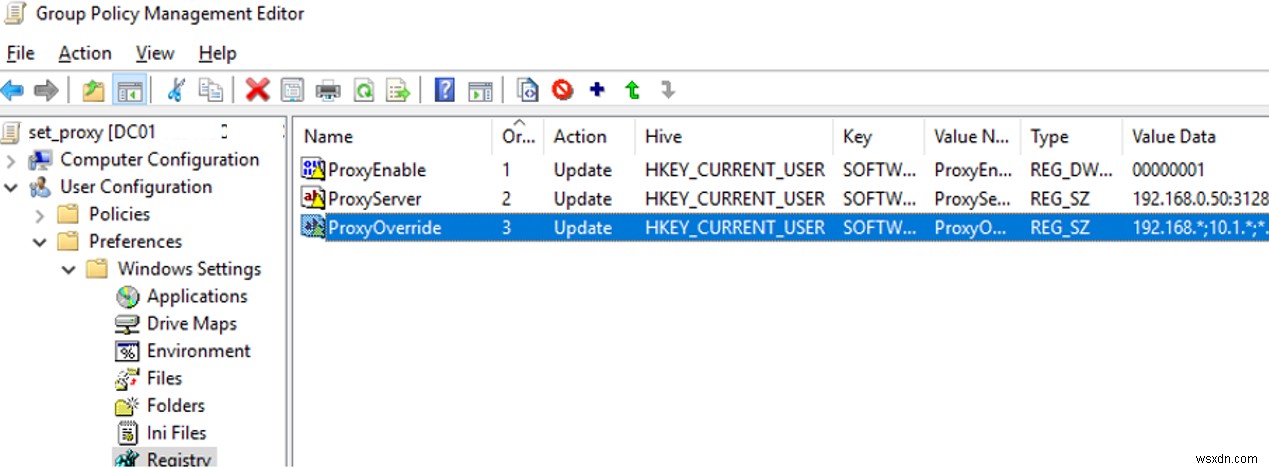Expand the Policies folder arrow
Screen dimensions: 1269x469
click(x=40, y=214)
